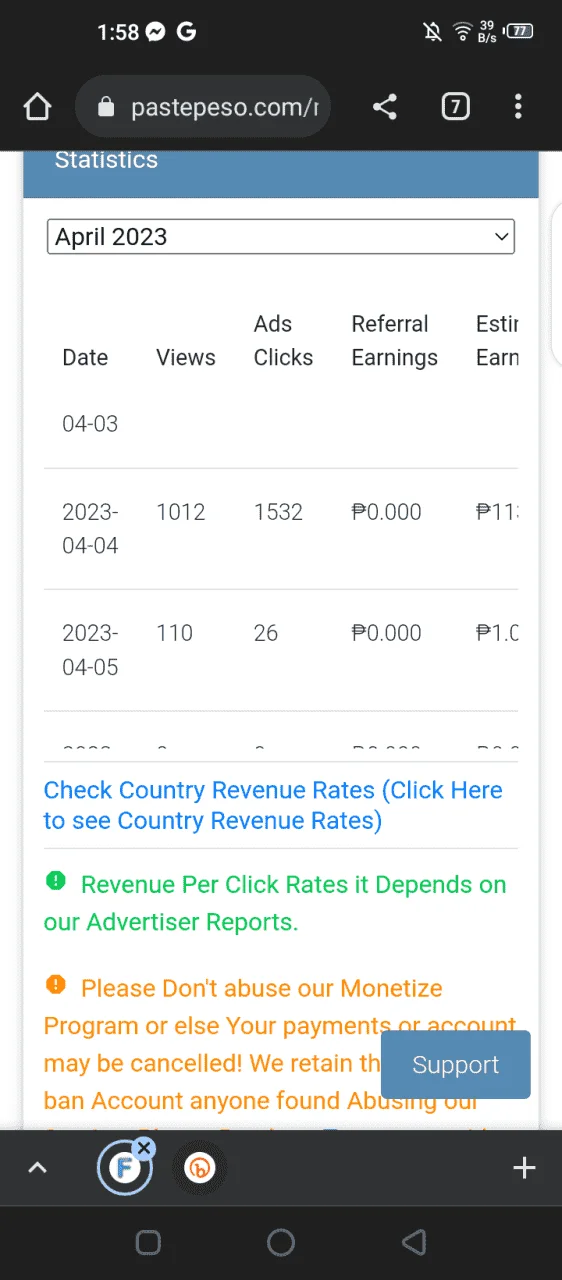Click the orange exclamation warning icon
The width and height of the screenshot is (562, 1280).
tap(55, 985)
